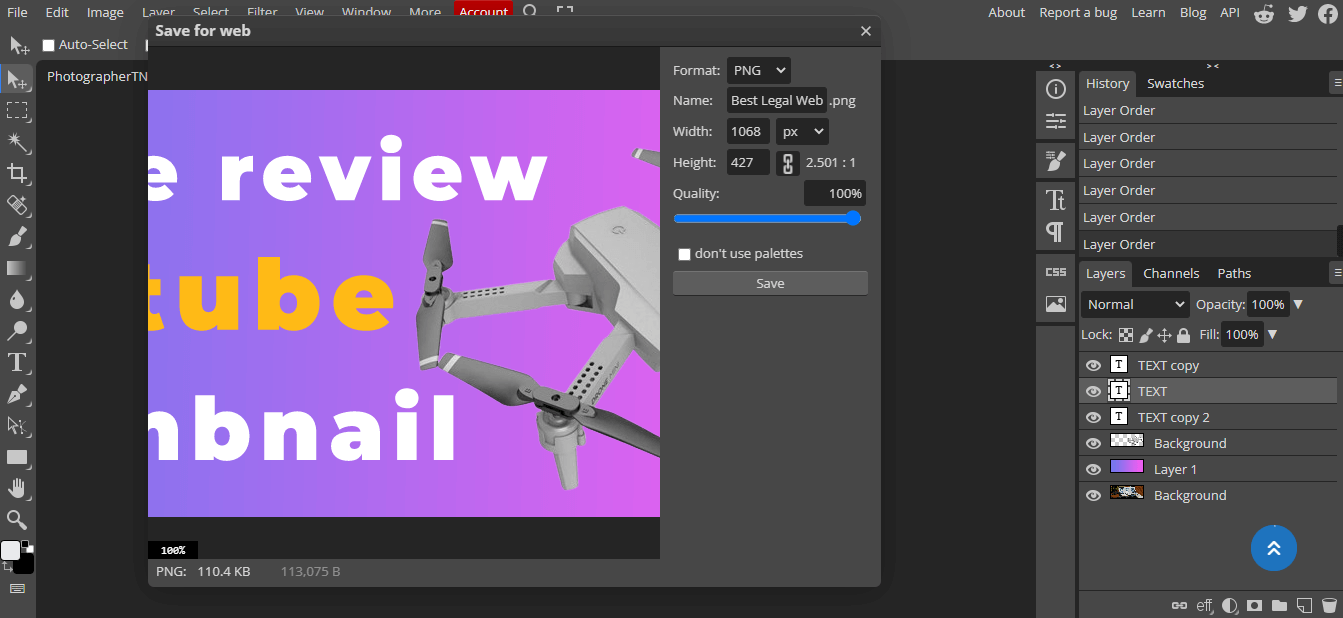This screenshot has height=618, width=1343.
Task: Open the px units dropdown
Action: pyautogui.click(x=802, y=131)
